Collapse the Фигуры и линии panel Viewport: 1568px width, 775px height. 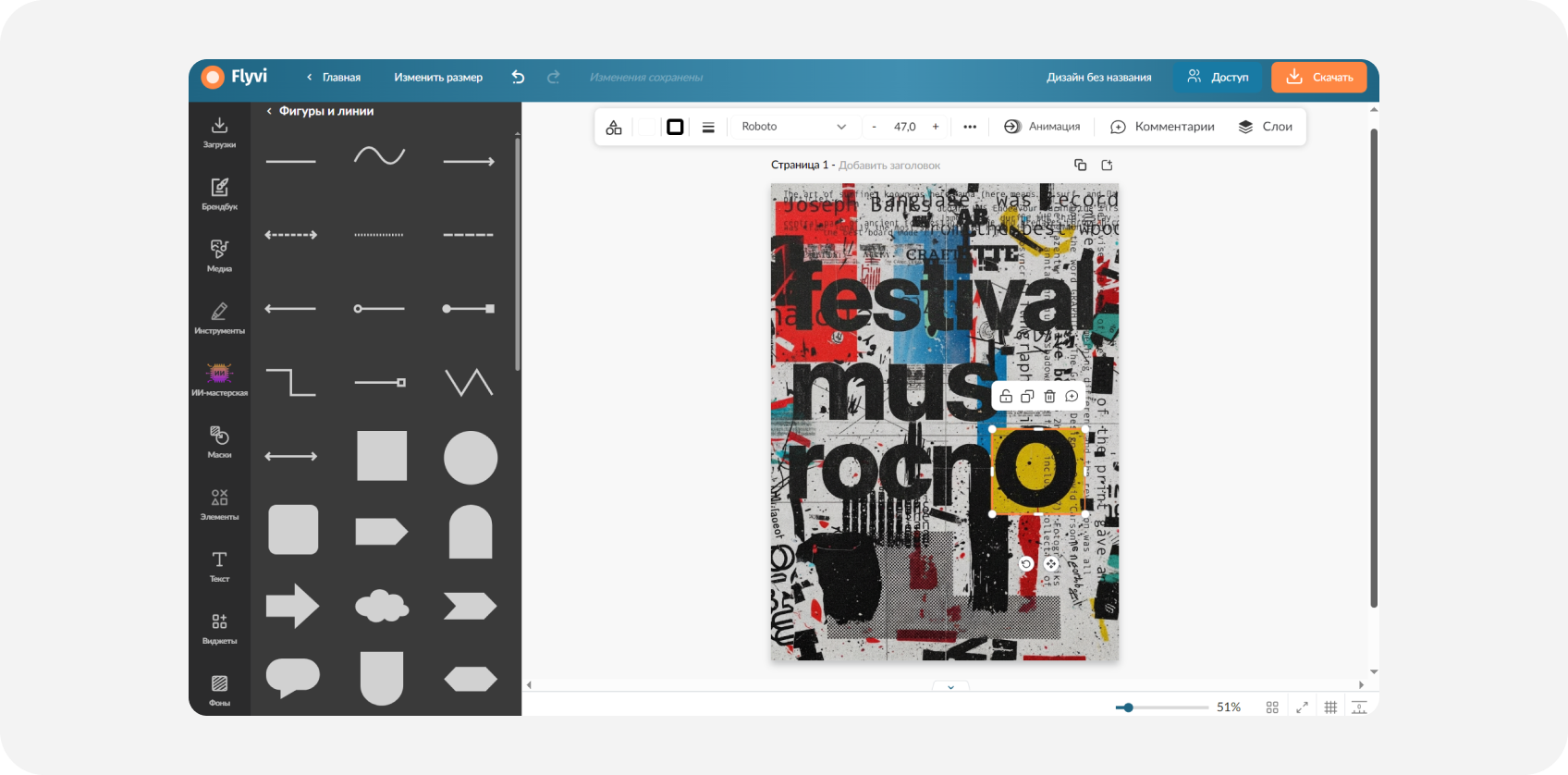[x=269, y=111]
